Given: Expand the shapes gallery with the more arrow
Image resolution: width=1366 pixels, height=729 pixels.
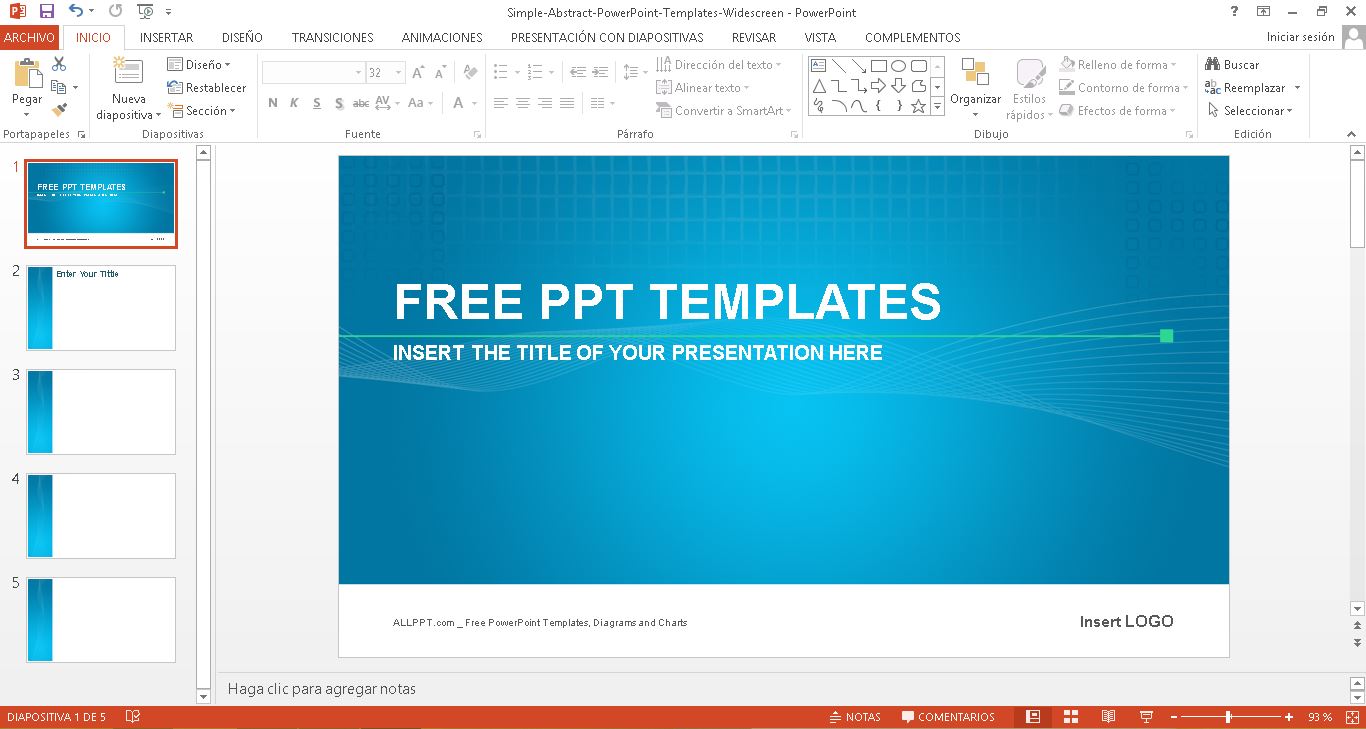Looking at the screenshot, I should coord(936,105).
